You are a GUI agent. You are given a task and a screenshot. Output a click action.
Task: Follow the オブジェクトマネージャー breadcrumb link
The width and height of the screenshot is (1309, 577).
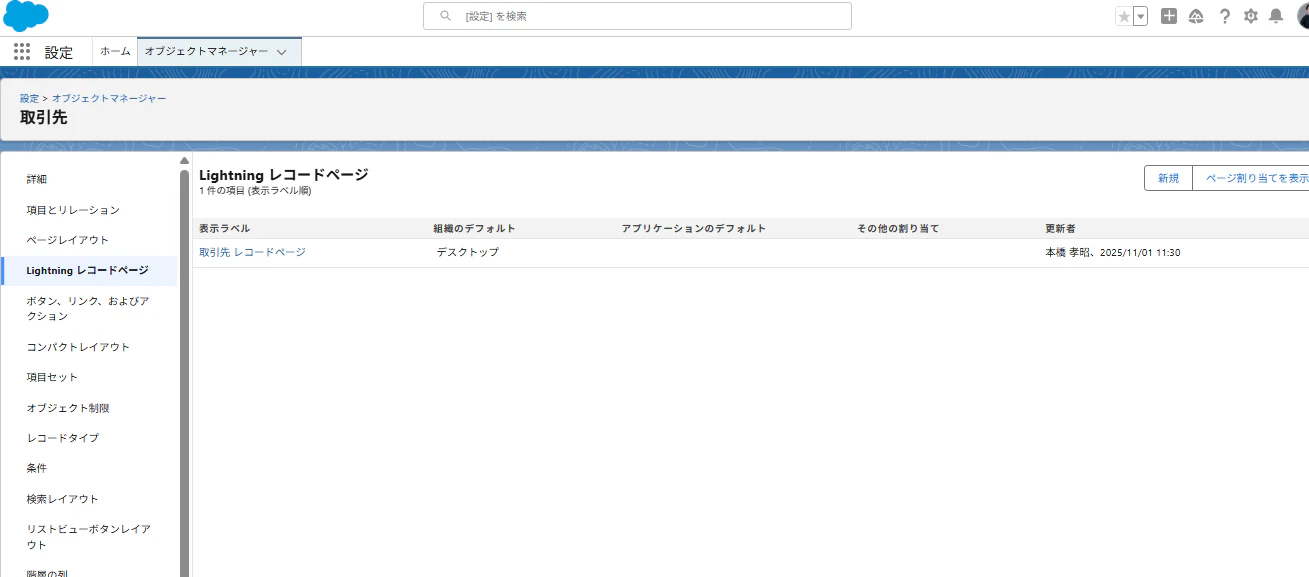tap(109, 98)
